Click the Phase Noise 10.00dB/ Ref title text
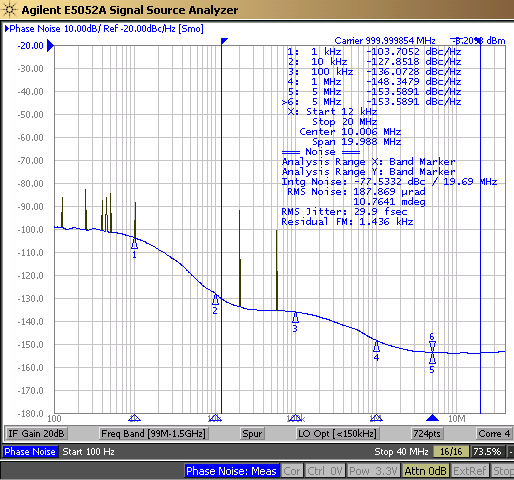 [x=106, y=29]
